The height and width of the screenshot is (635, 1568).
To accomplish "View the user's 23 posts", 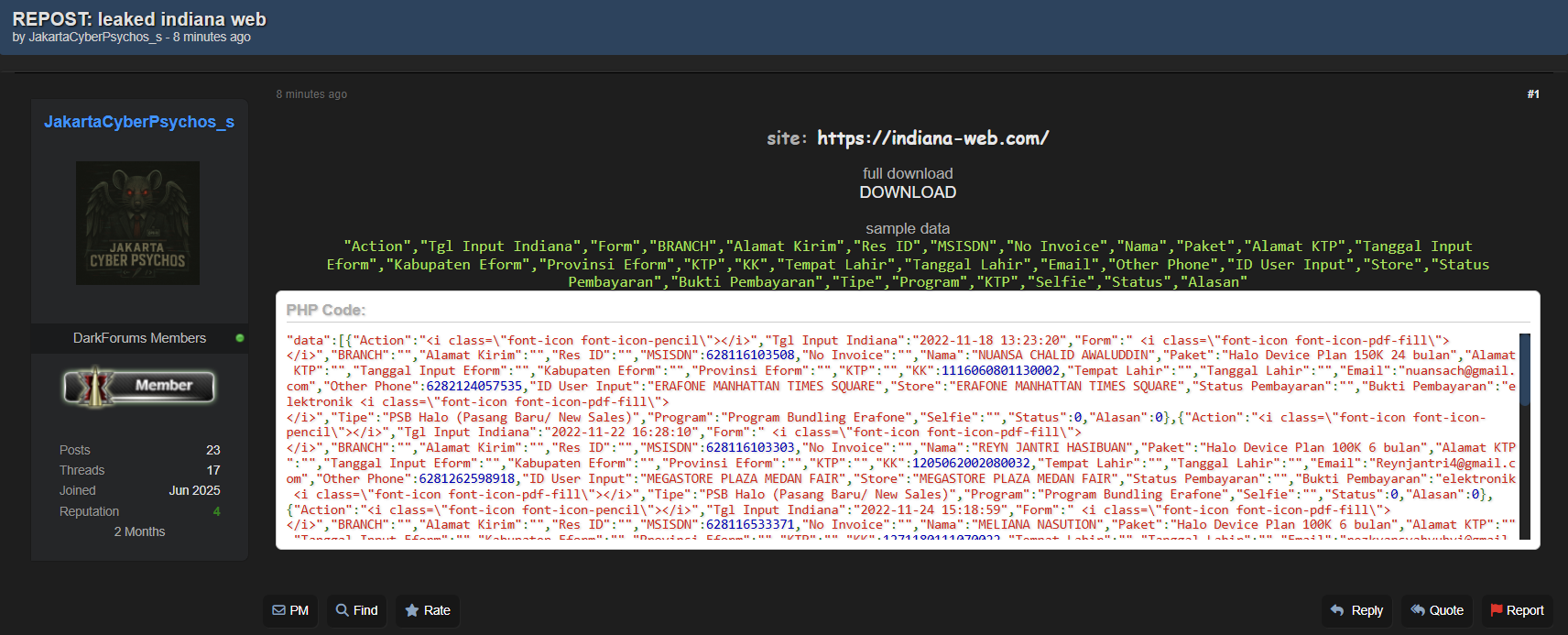I will [212, 450].
